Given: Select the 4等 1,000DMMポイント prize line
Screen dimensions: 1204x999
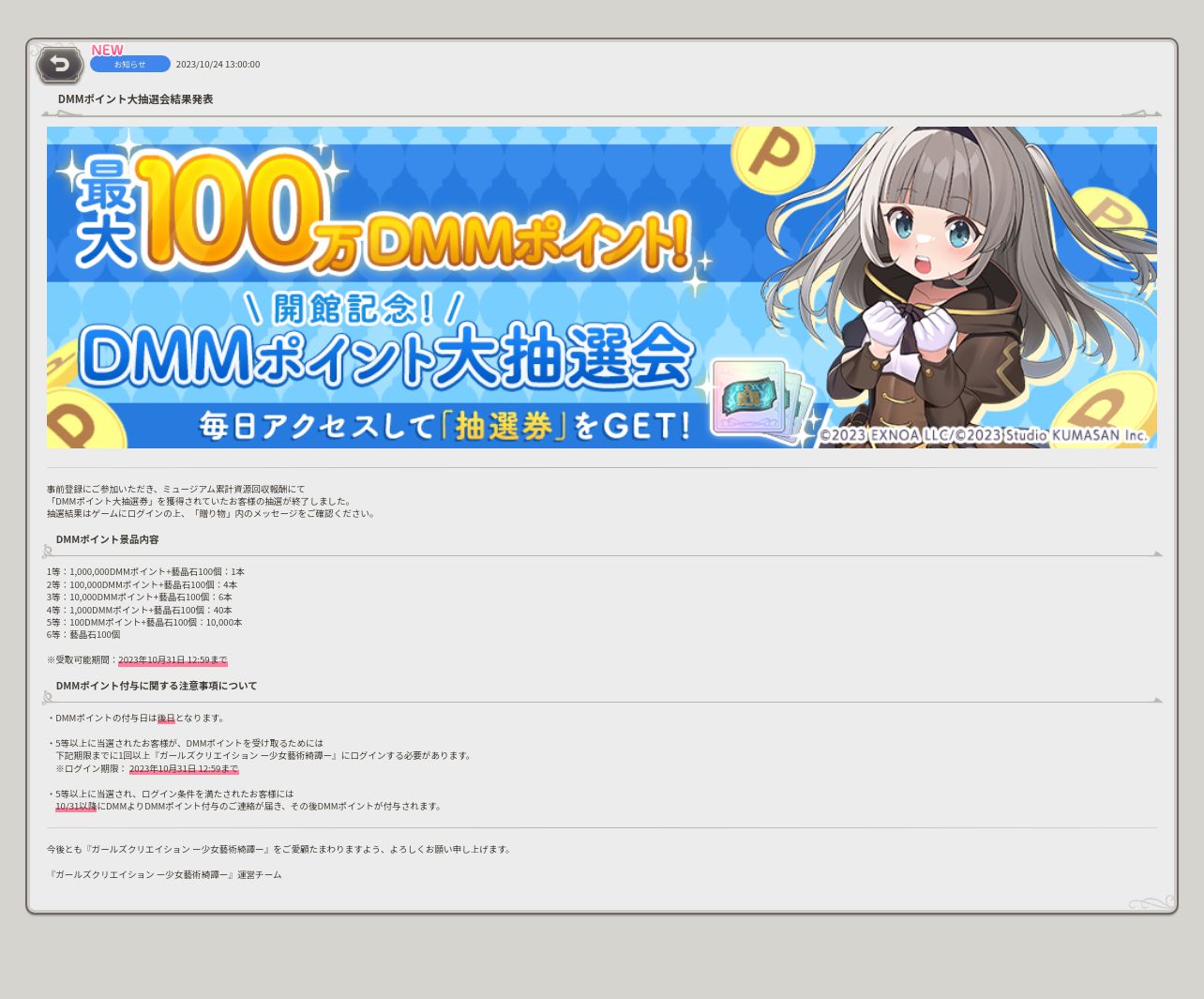Looking at the screenshot, I should (140, 610).
